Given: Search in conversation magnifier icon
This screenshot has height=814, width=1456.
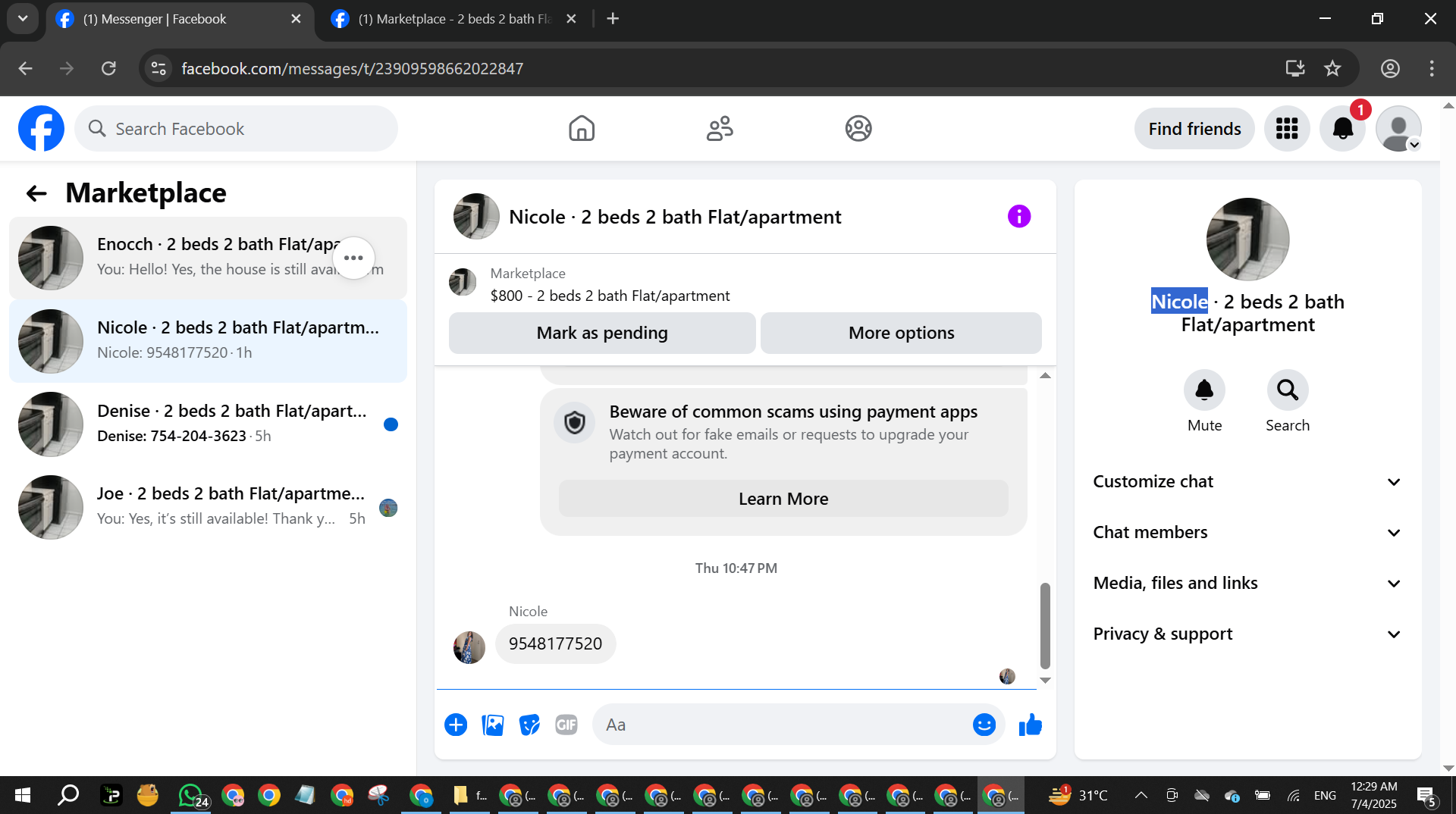Looking at the screenshot, I should (x=1288, y=390).
